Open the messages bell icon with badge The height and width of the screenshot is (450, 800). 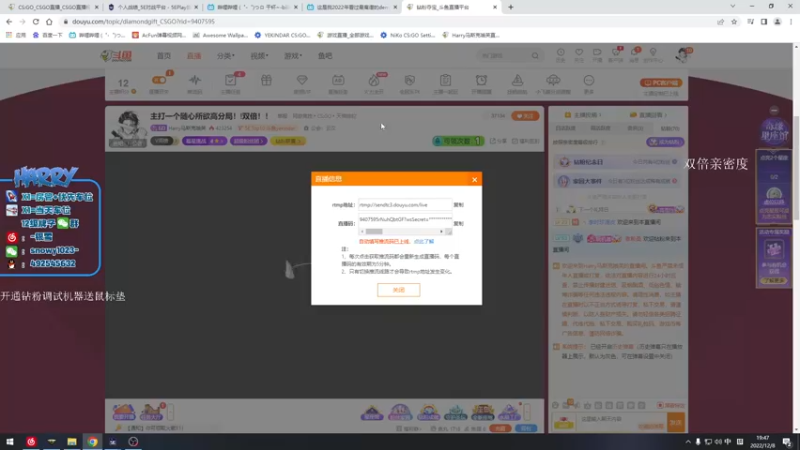(x=634, y=55)
